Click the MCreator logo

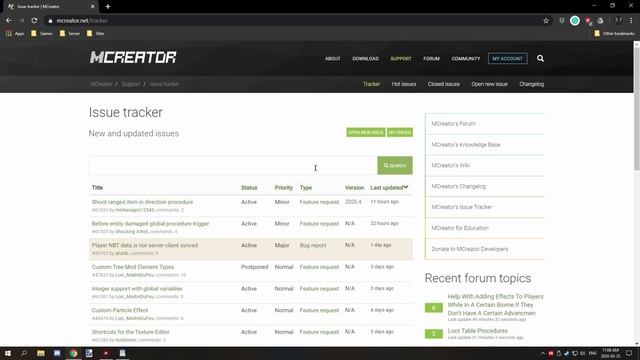pos(133,58)
